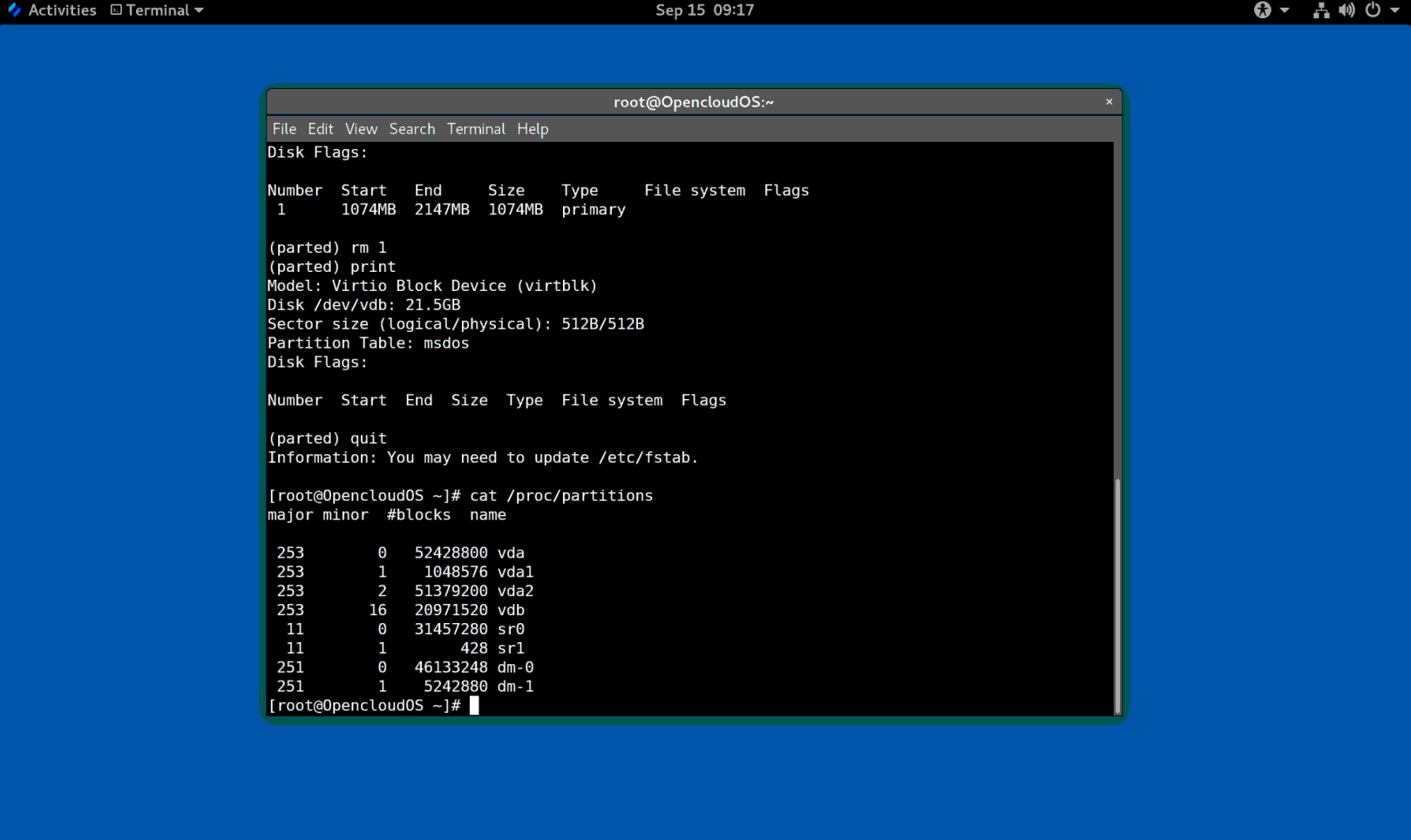Open the Terminal app menu
Image resolution: width=1411 pixels, height=840 pixels.
click(157, 10)
